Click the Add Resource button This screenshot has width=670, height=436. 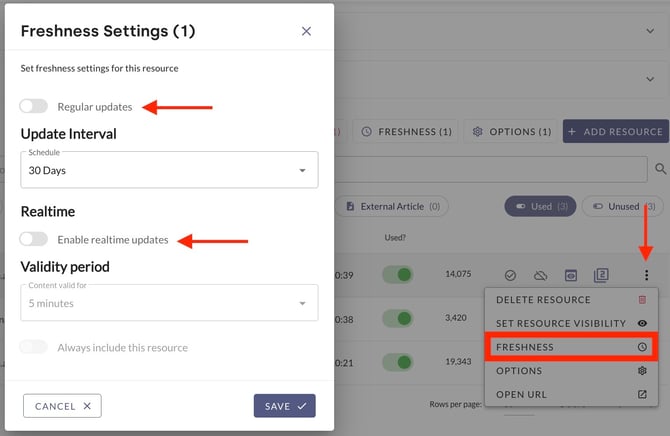[615, 131]
